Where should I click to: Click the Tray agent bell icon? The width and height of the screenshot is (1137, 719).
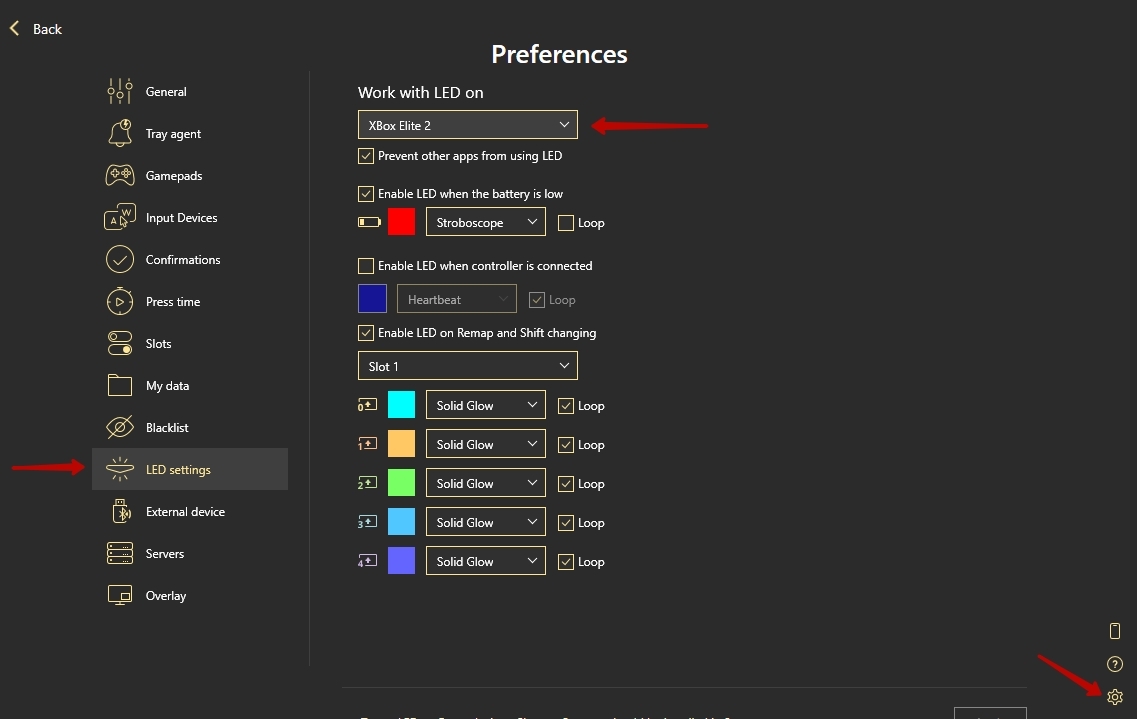119,133
